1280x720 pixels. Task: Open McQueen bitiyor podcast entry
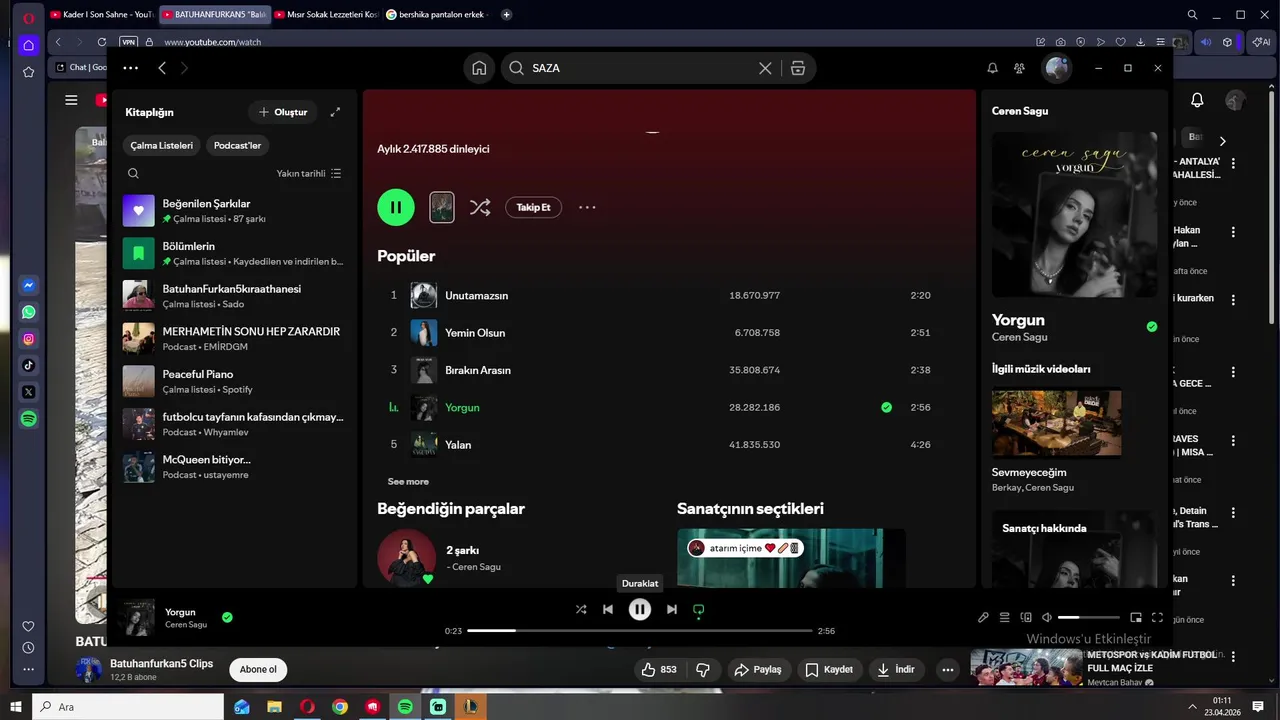click(233, 466)
